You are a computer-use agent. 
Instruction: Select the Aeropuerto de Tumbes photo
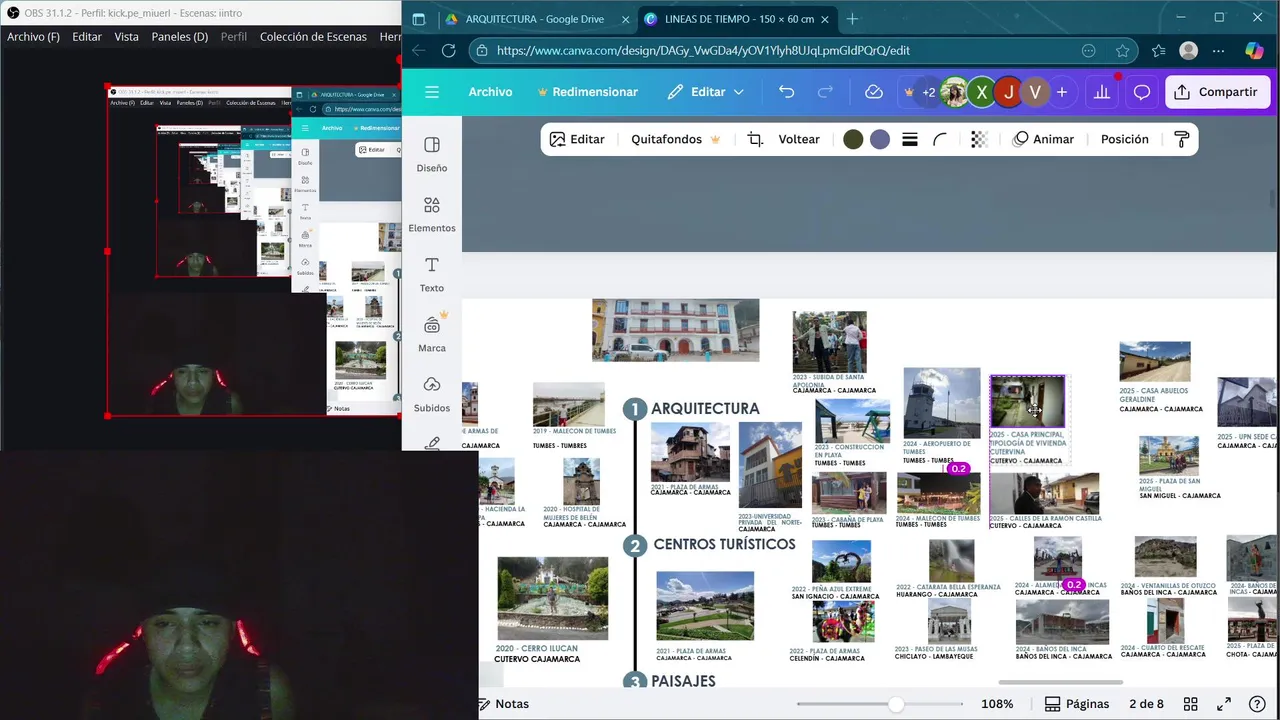coord(942,403)
